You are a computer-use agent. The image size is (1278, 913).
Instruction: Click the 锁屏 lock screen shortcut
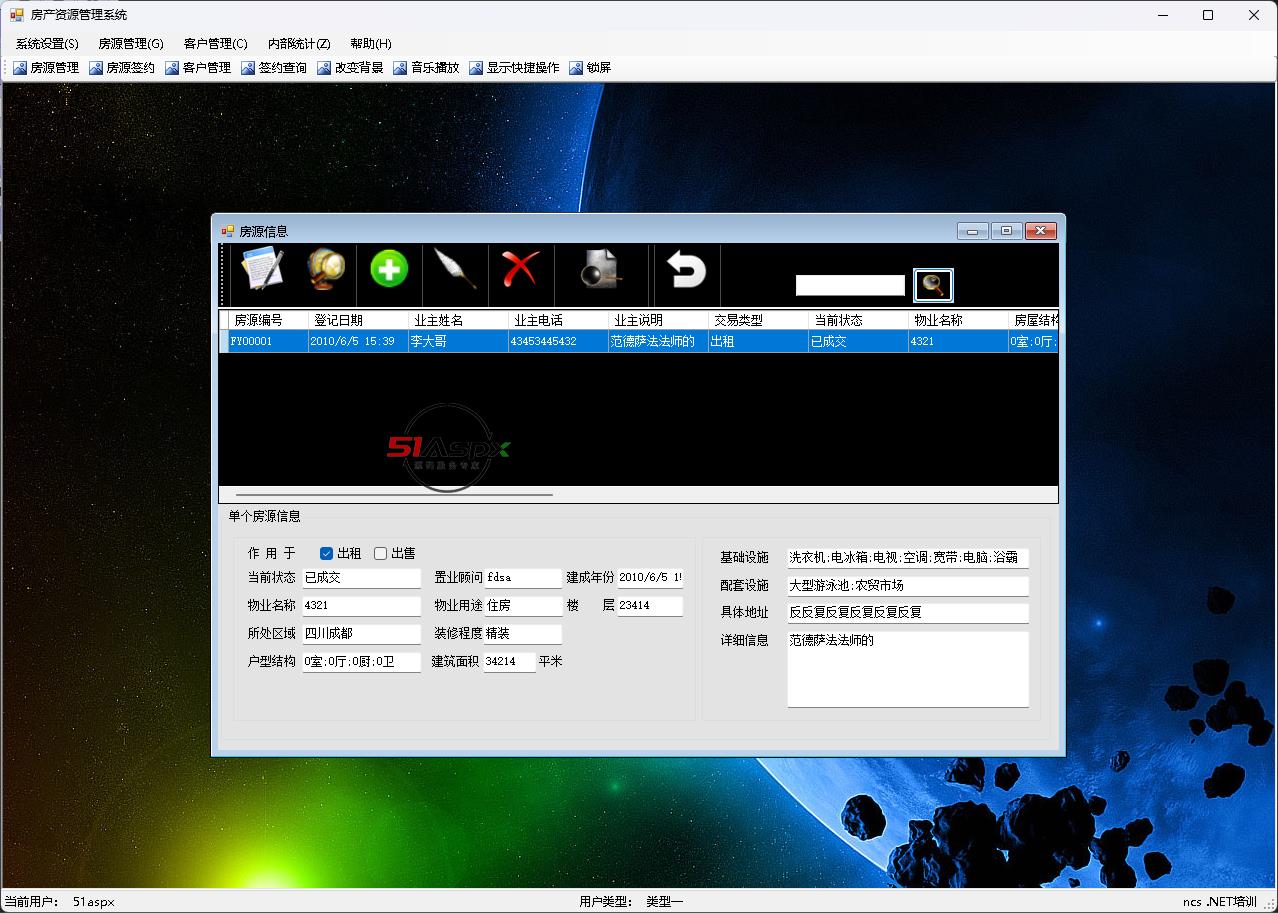(590, 68)
